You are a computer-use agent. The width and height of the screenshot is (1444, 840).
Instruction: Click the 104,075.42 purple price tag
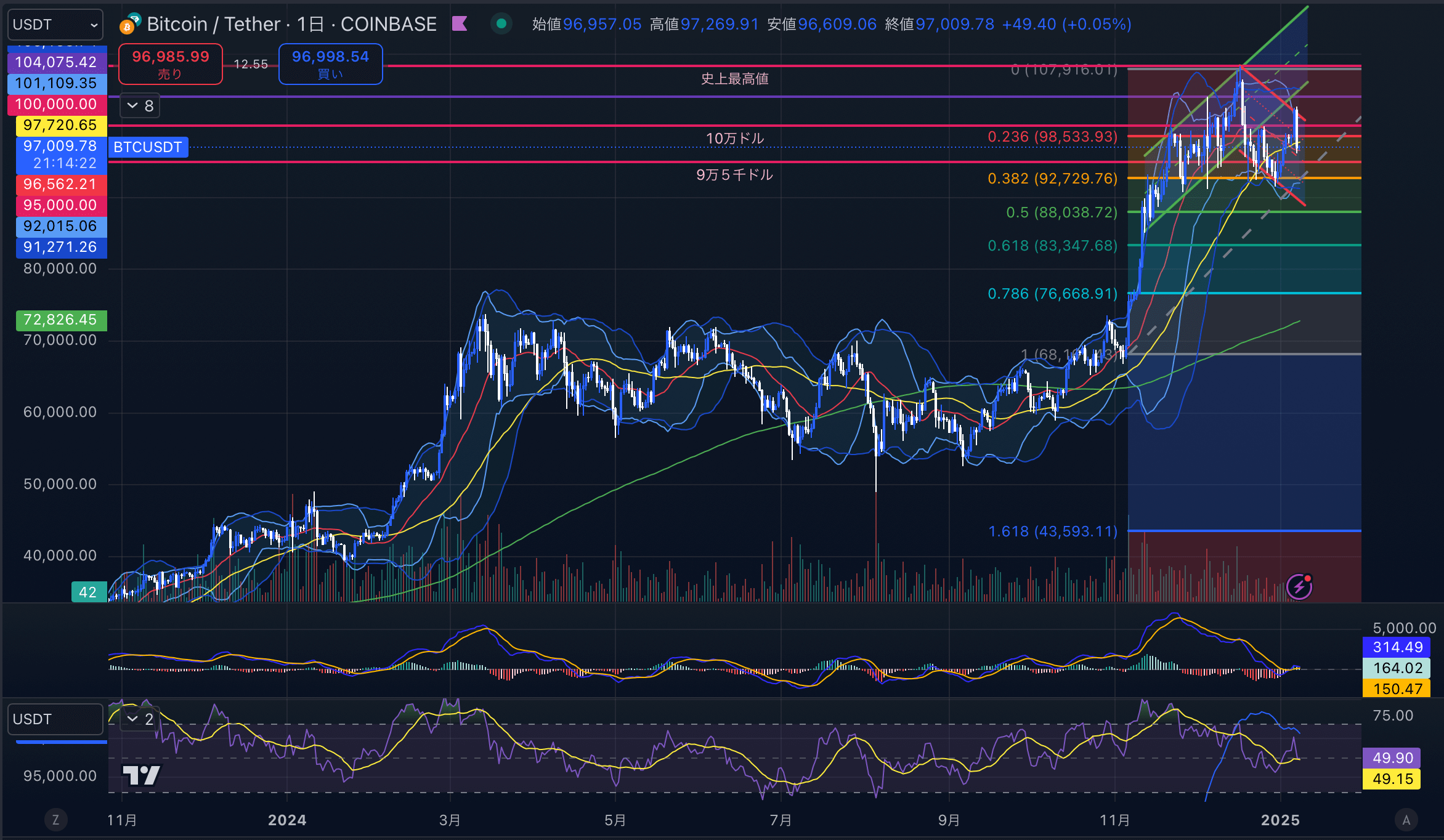pos(56,62)
